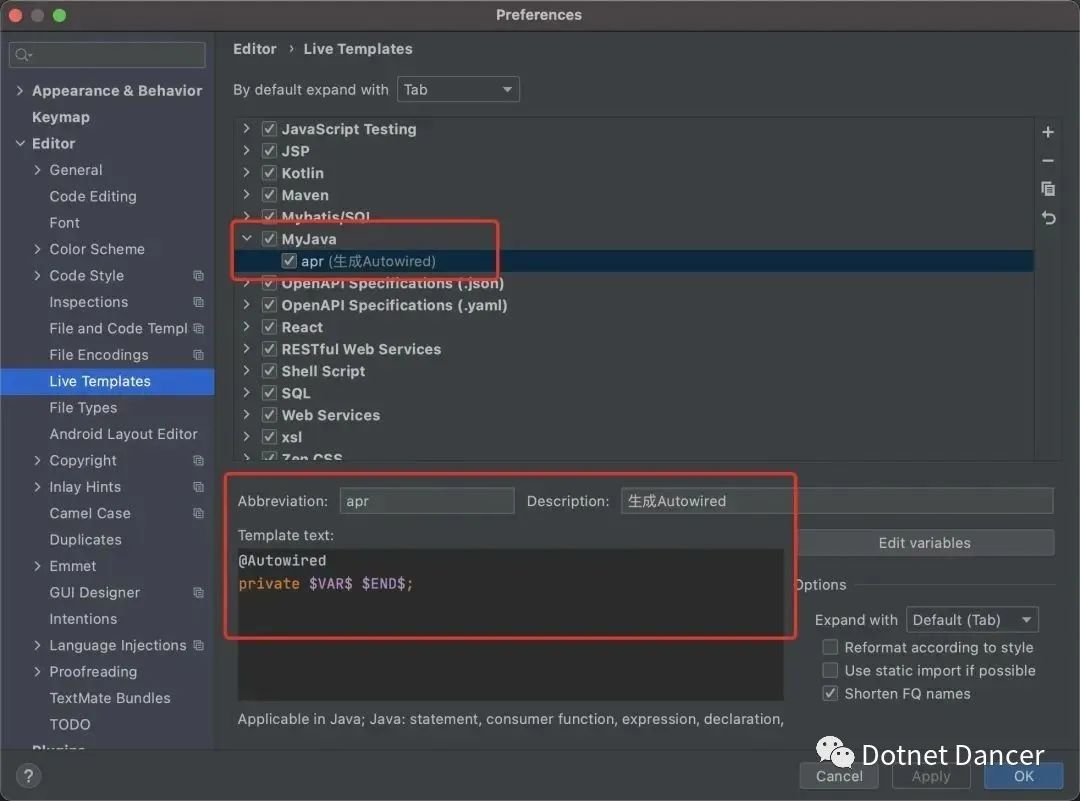Collapse the MyJava template group

click(247, 238)
